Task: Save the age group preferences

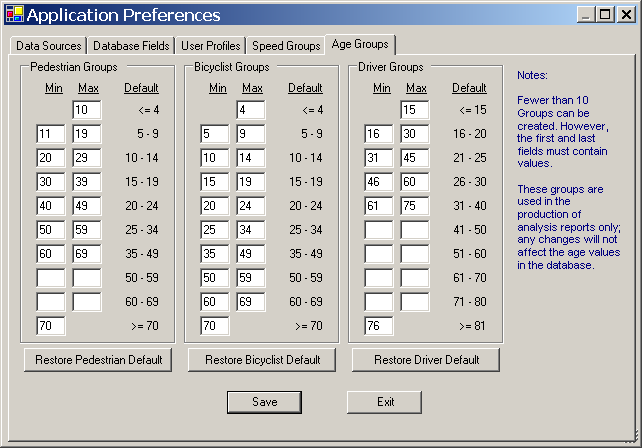Action: pyautogui.click(x=264, y=402)
